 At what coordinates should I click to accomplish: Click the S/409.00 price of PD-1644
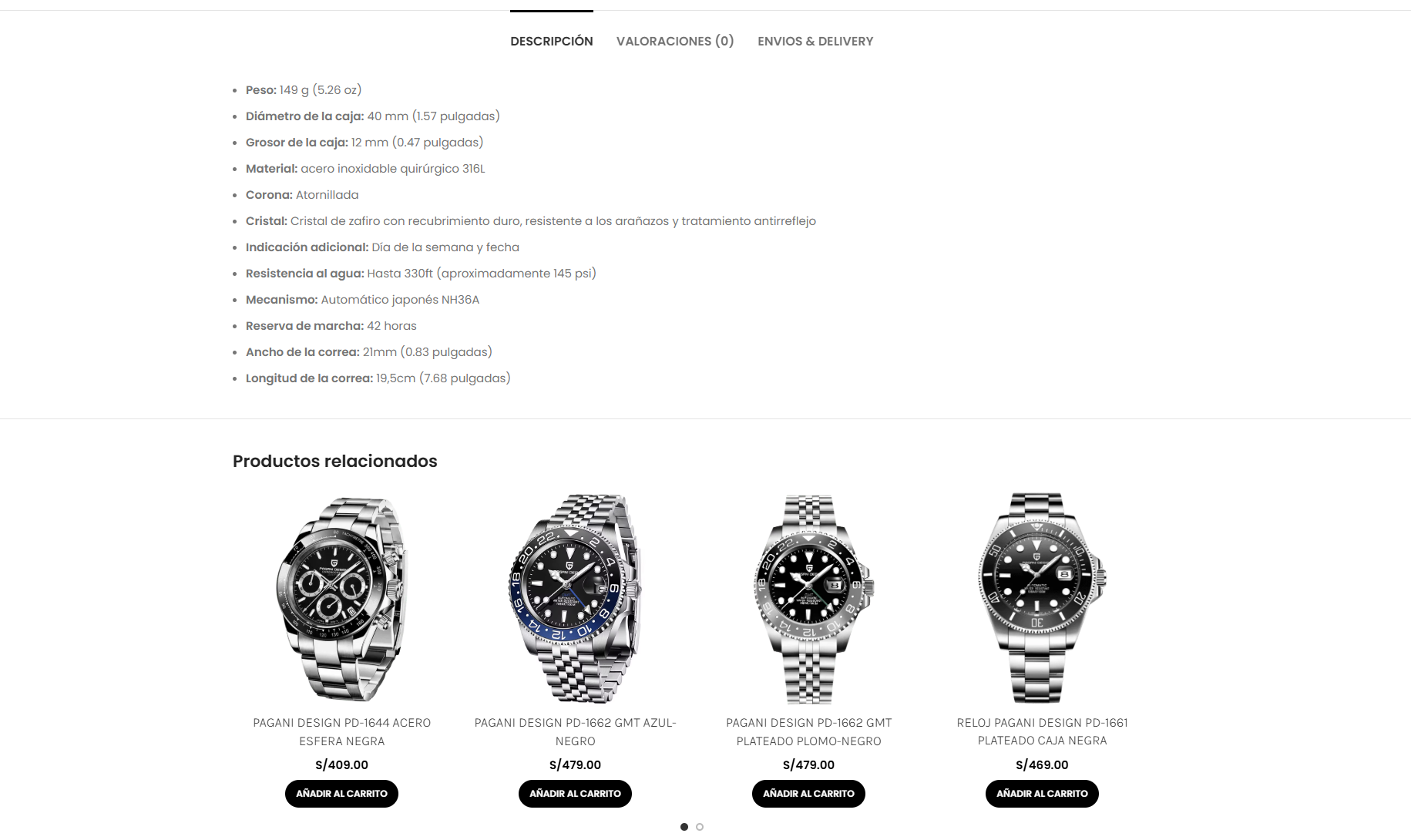(x=341, y=765)
